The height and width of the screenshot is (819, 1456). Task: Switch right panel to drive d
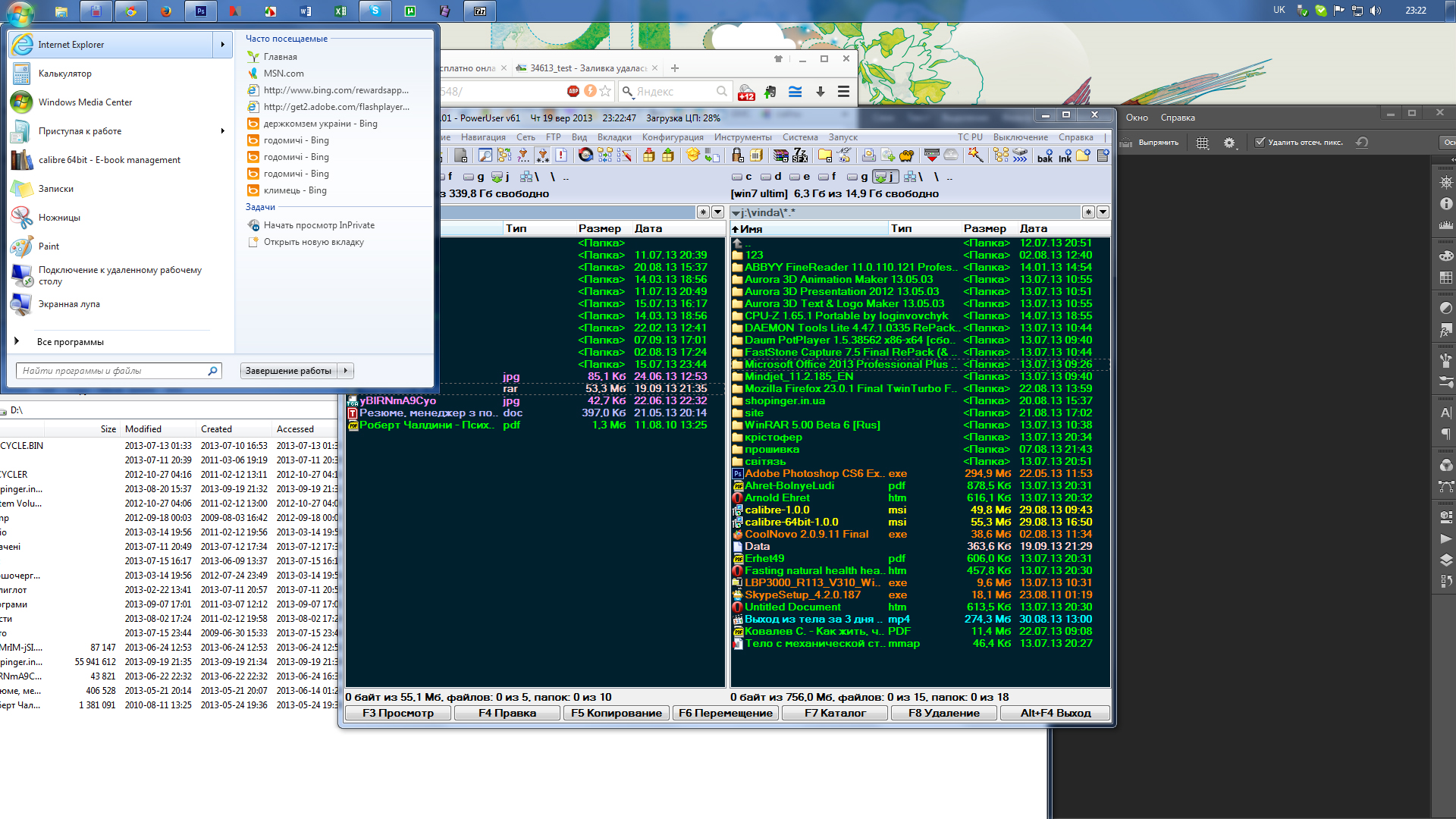coord(770,177)
